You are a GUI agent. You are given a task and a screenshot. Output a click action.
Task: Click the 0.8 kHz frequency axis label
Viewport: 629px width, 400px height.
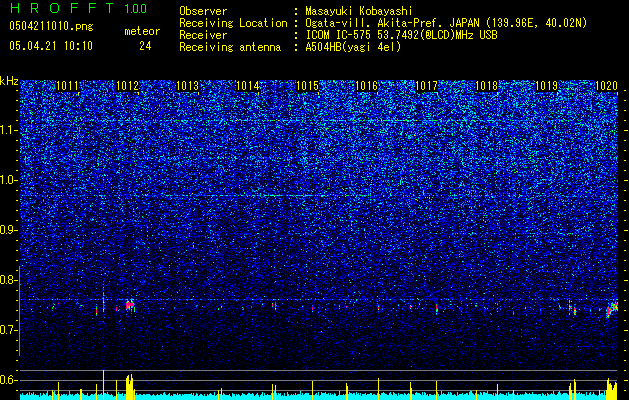pos(9,280)
